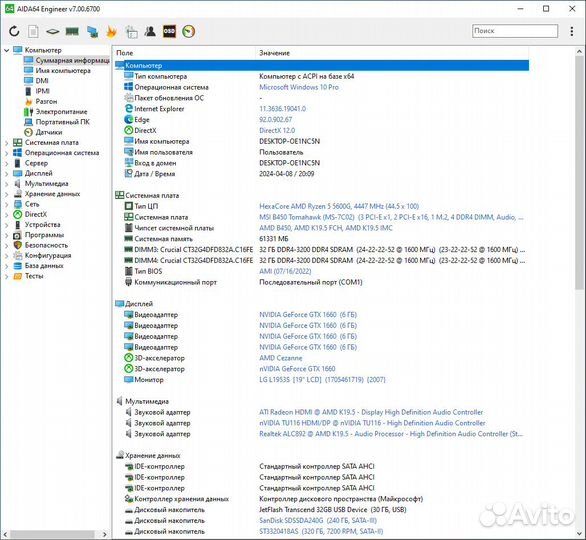Click the vertical scrollbar down arrow

pos(579,533)
